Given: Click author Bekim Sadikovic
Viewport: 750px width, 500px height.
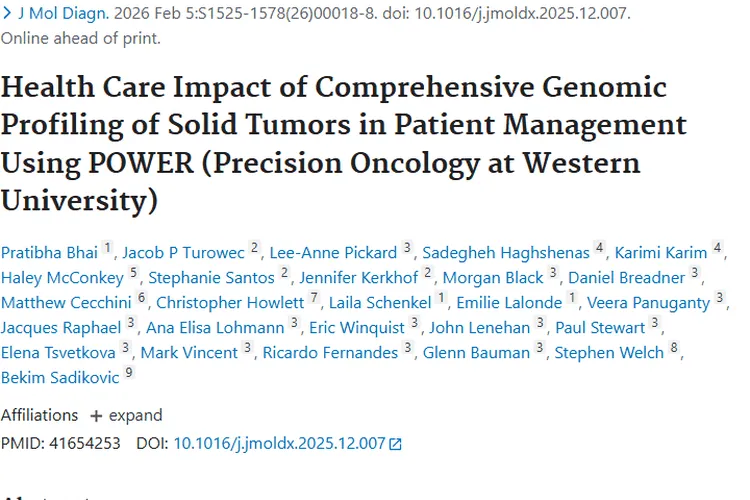Looking at the screenshot, I should pyautogui.click(x=60, y=377).
